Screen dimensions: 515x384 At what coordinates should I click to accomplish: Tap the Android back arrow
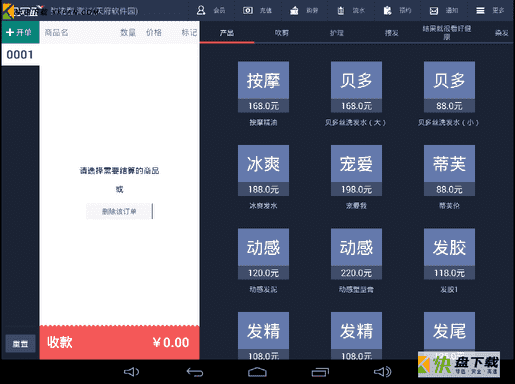195,372
